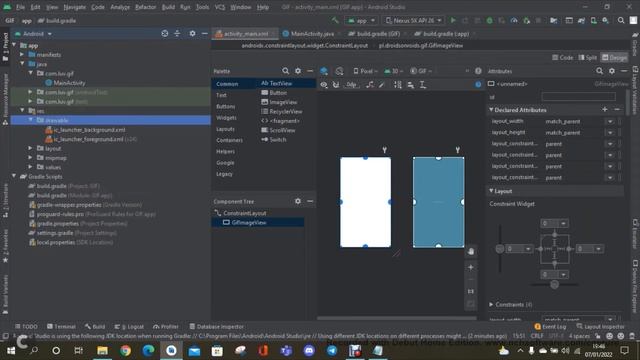Click the pan hand icon on design canvas
The image size is (640, 360).
471,251
